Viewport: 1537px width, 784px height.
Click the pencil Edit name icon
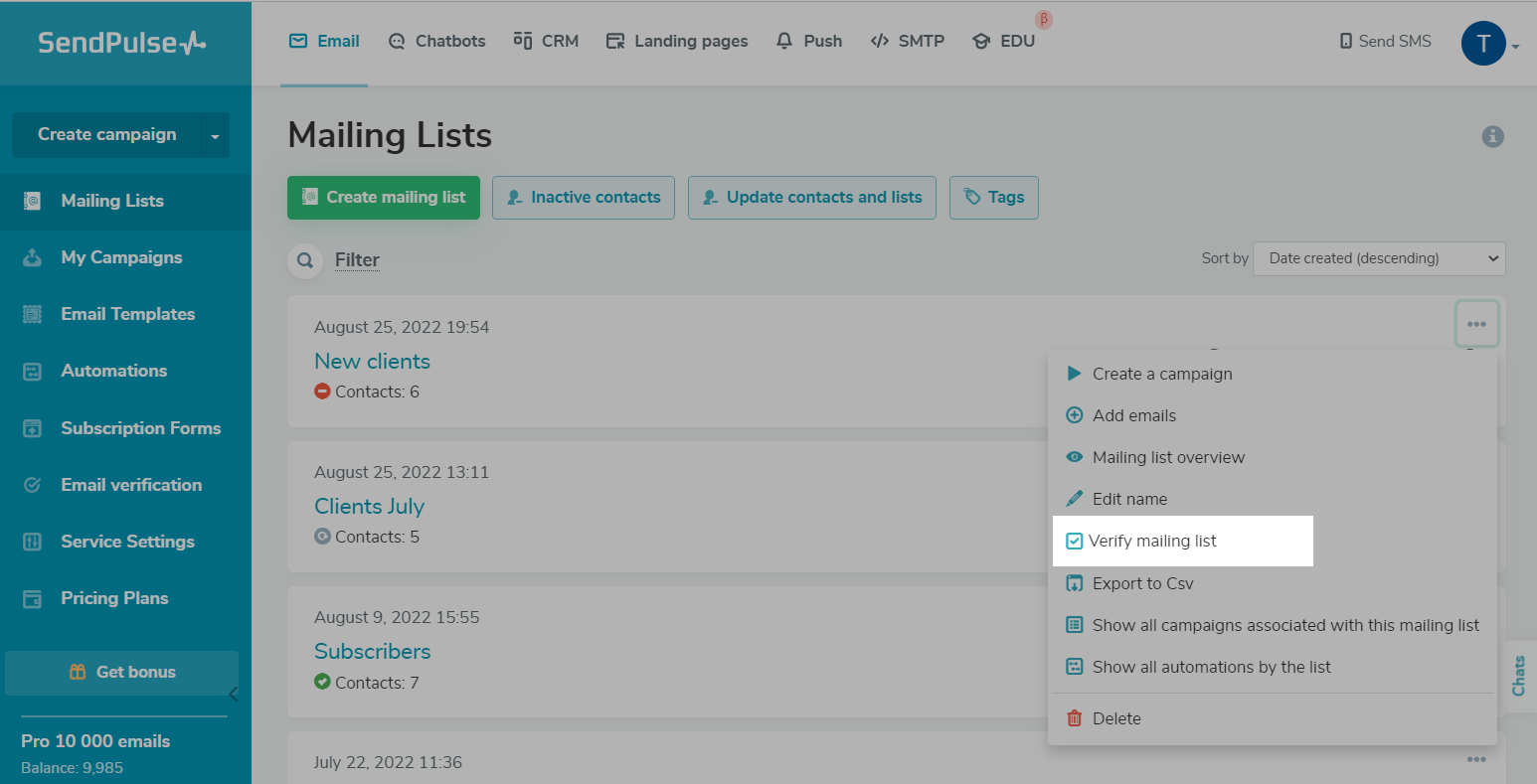click(x=1074, y=499)
